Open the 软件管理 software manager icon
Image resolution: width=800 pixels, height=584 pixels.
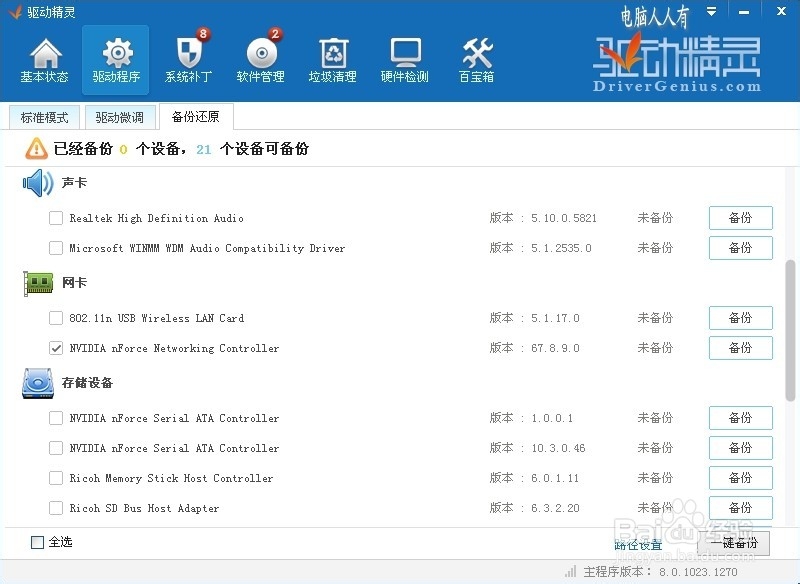pos(261,58)
